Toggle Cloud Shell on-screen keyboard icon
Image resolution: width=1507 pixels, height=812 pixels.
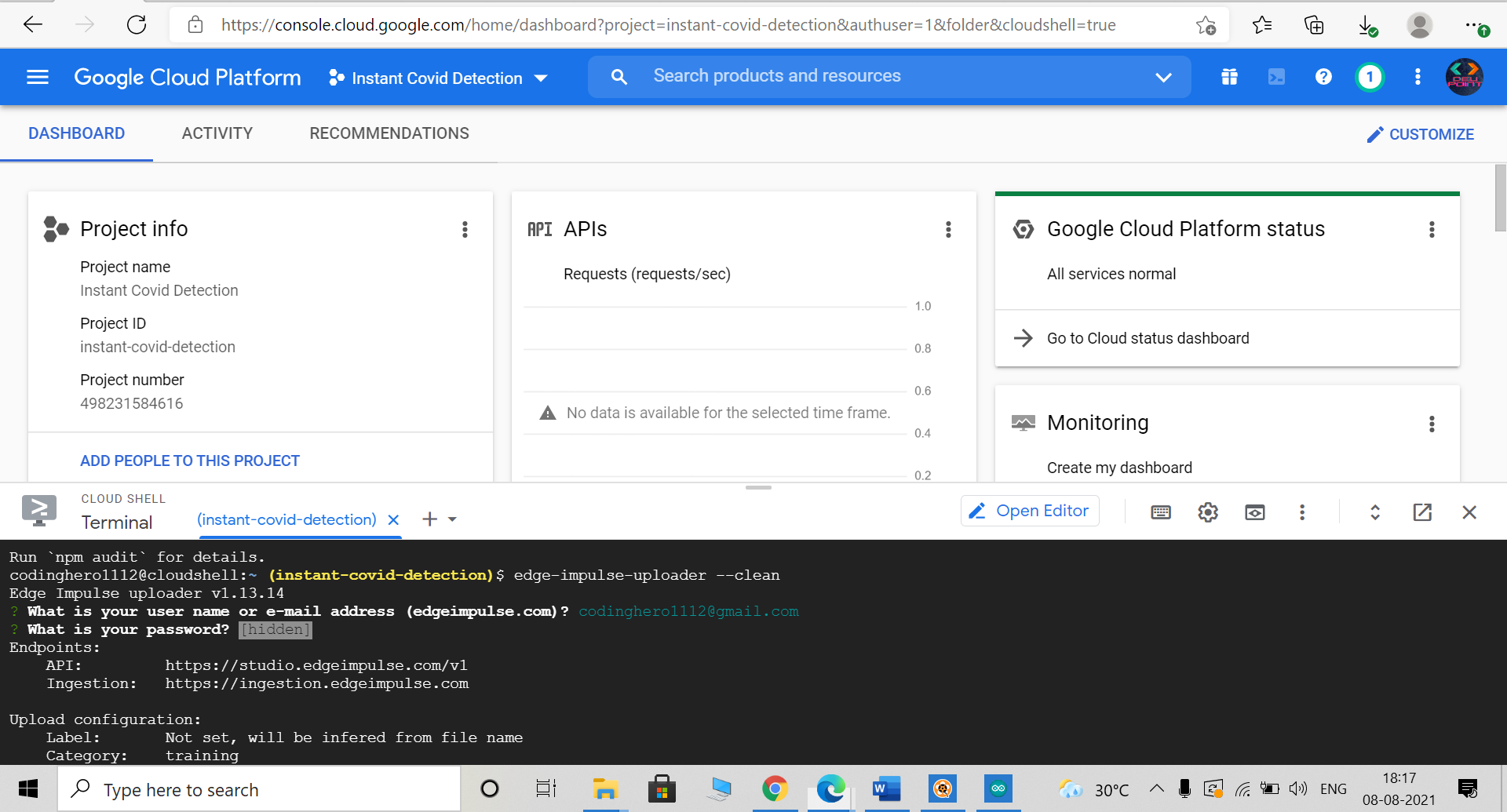point(1161,512)
